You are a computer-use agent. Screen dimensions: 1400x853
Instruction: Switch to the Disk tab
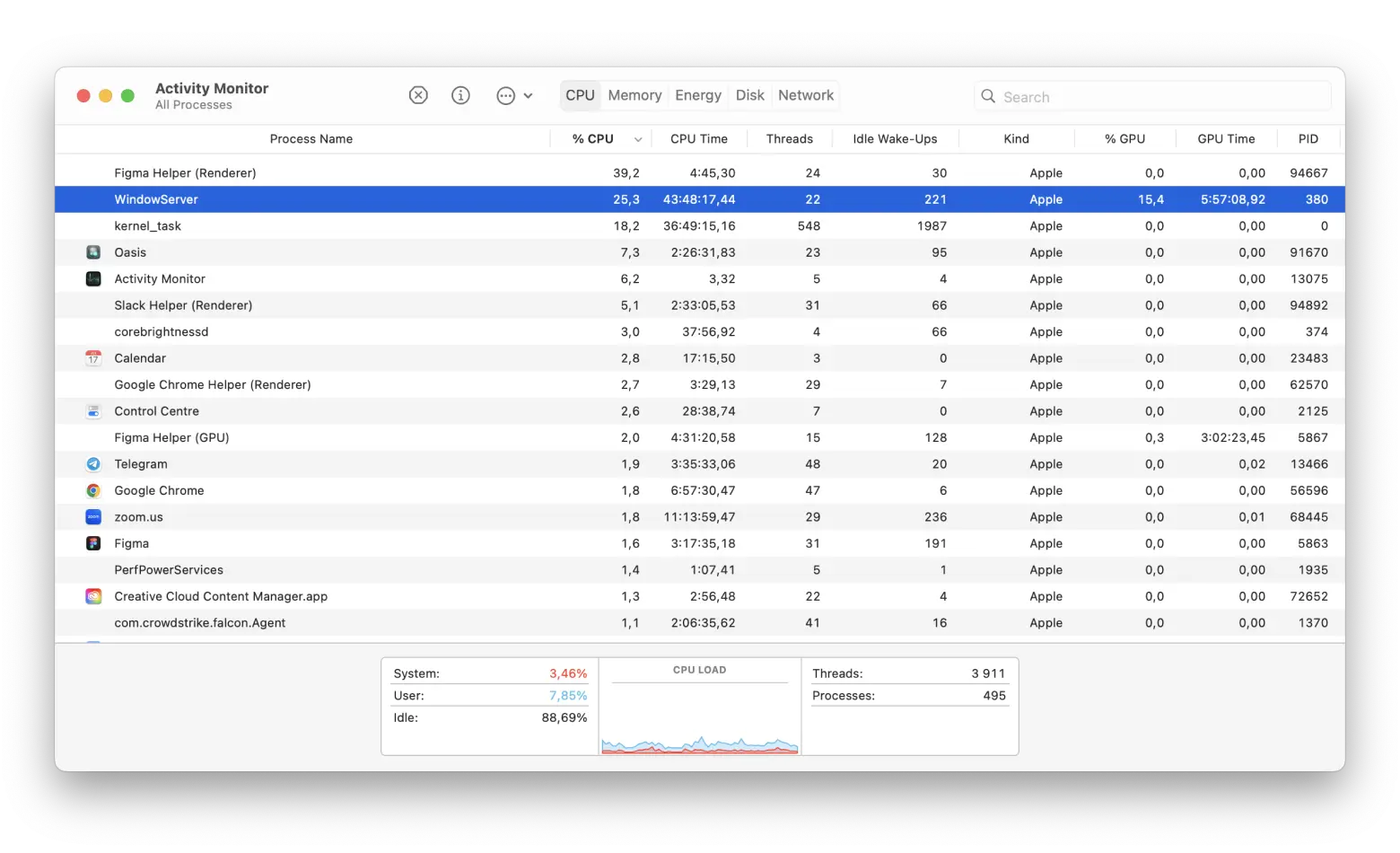(749, 95)
